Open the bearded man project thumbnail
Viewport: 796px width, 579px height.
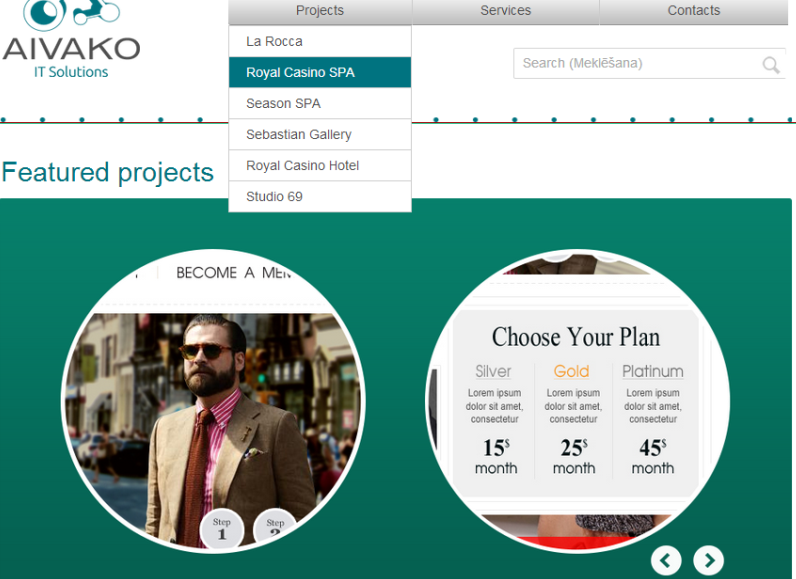click(x=213, y=400)
